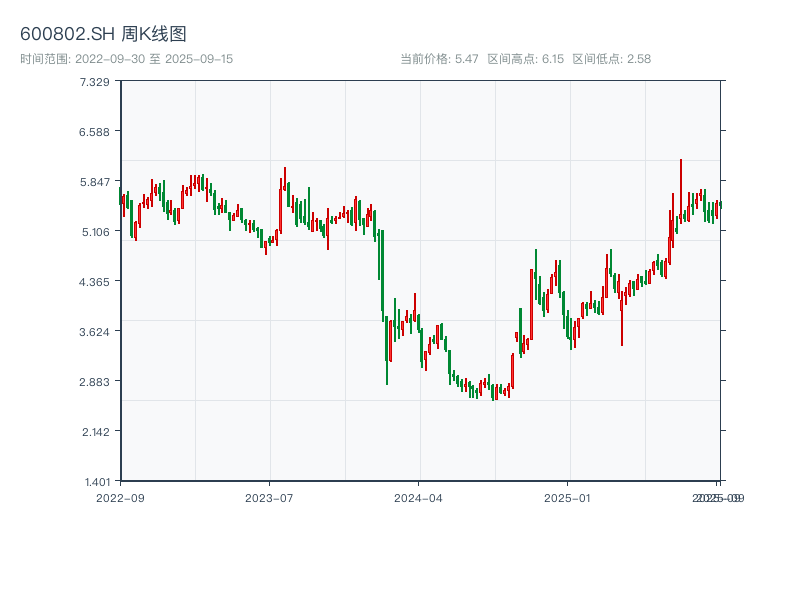Image resolution: width=800 pixels, height=600 pixels.
Task: Click the 当前价格 5.47 label
Action: tap(439, 59)
